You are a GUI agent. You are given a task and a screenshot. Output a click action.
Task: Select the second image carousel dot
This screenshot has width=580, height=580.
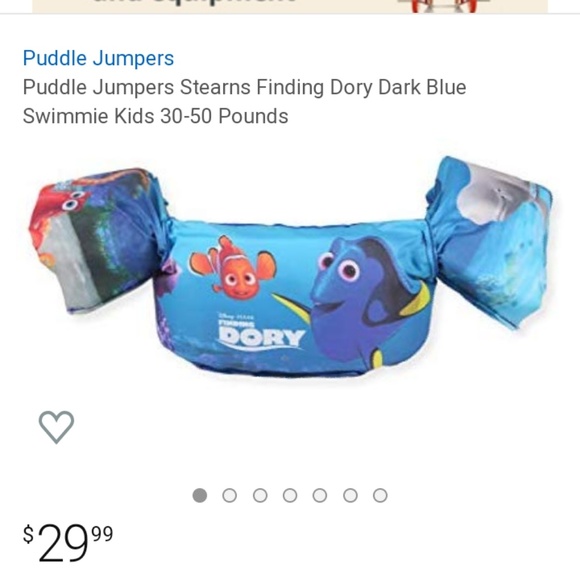tap(230, 495)
